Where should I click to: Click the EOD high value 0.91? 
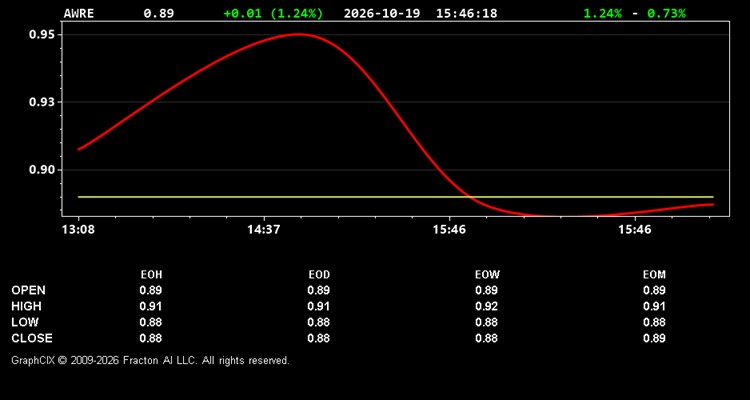pyautogui.click(x=319, y=306)
